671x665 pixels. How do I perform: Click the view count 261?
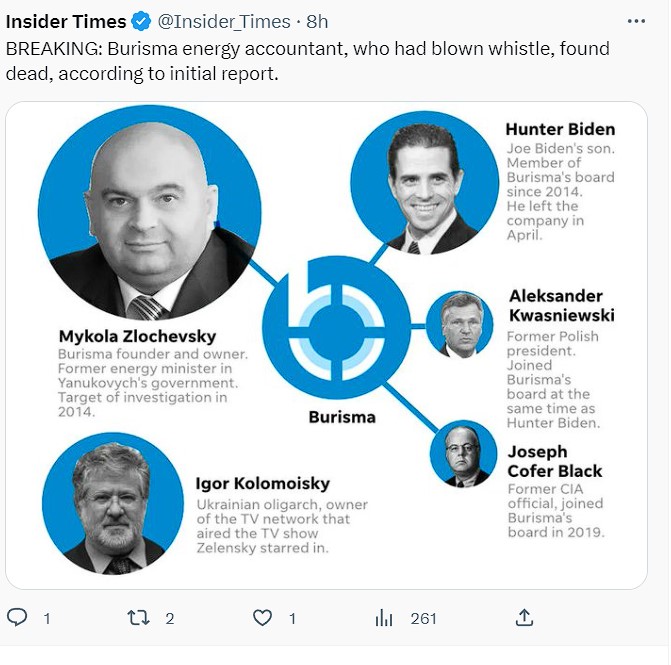423,618
